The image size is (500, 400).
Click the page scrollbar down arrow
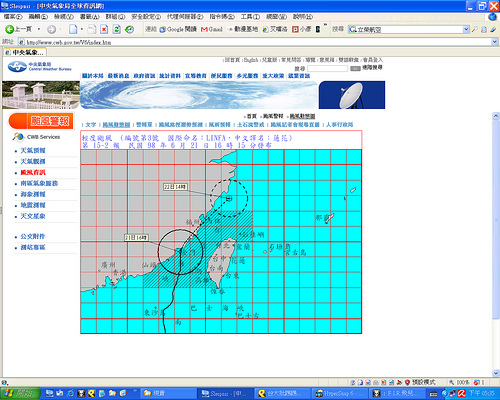pyautogui.click(x=496, y=373)
